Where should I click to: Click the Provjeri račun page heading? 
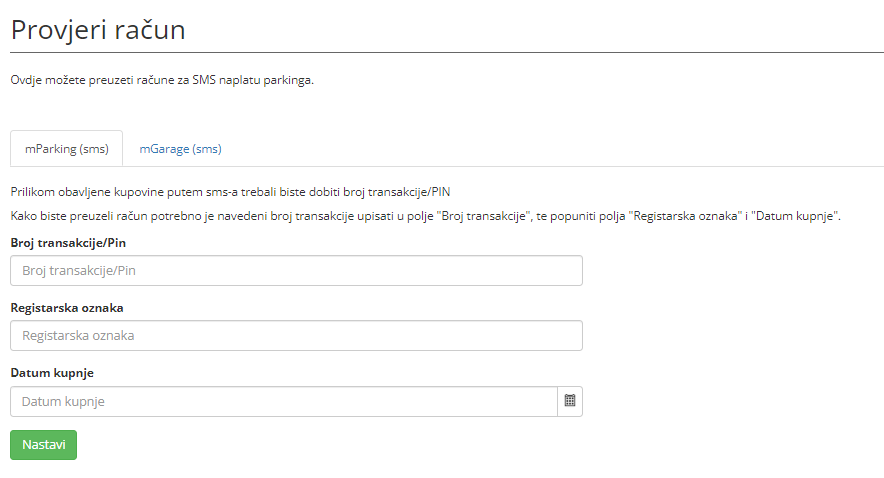[98, 30]
